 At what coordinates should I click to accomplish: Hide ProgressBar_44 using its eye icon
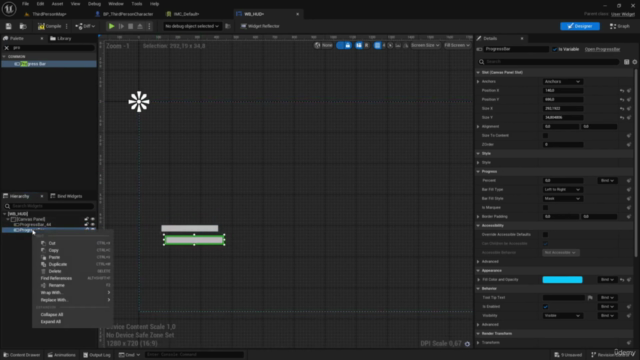click(x=93, y=224)
